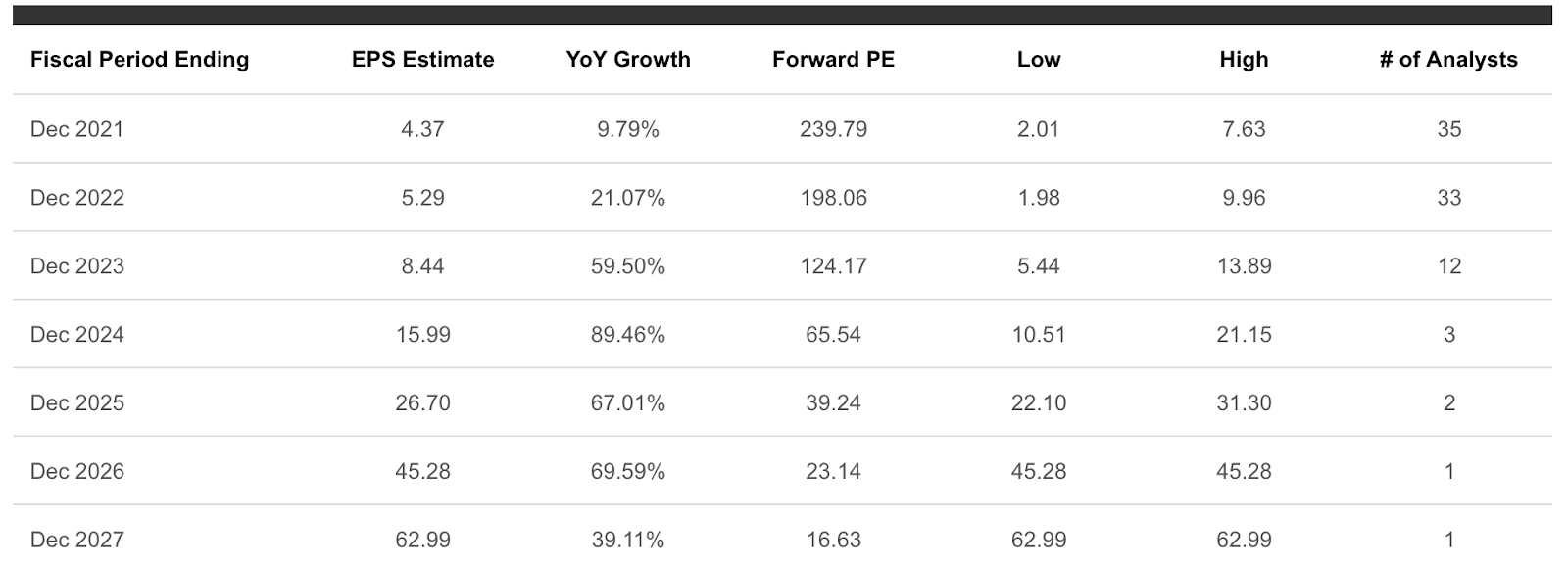
Task: Select the Dec 2021 row label
Action: pos(77,129)
